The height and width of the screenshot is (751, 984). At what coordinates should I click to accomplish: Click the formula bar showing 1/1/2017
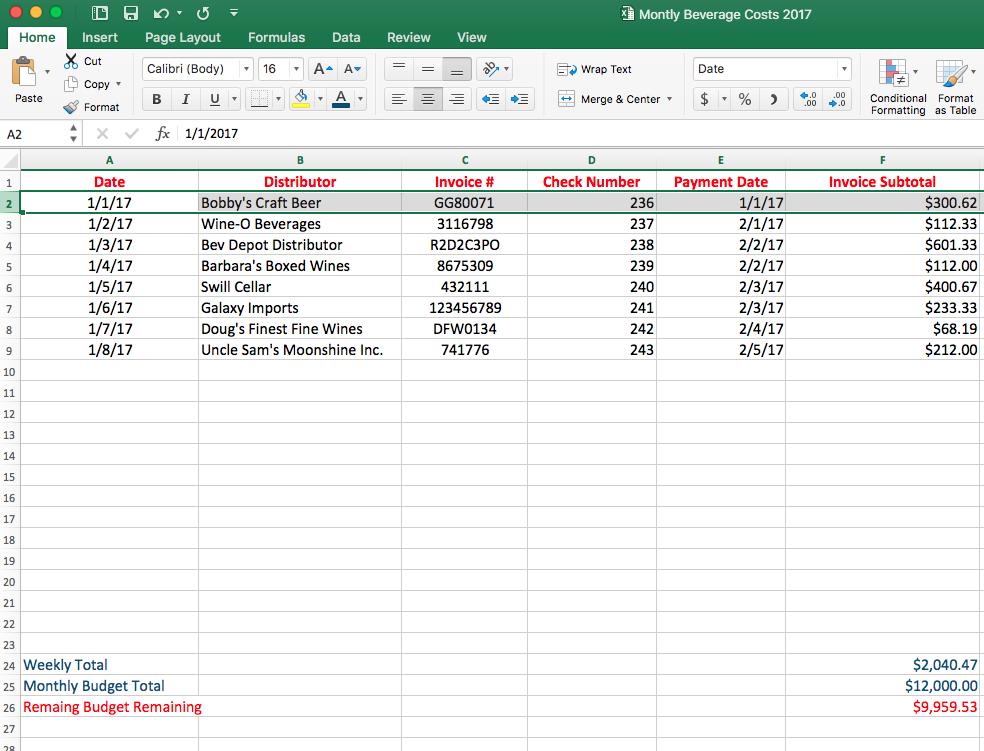pos(580,134)
